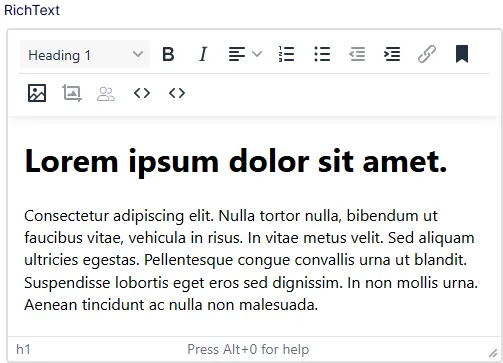Click the second code brackets icon
The height and width of the screenshot is (363, 503).
coord(177,93)
